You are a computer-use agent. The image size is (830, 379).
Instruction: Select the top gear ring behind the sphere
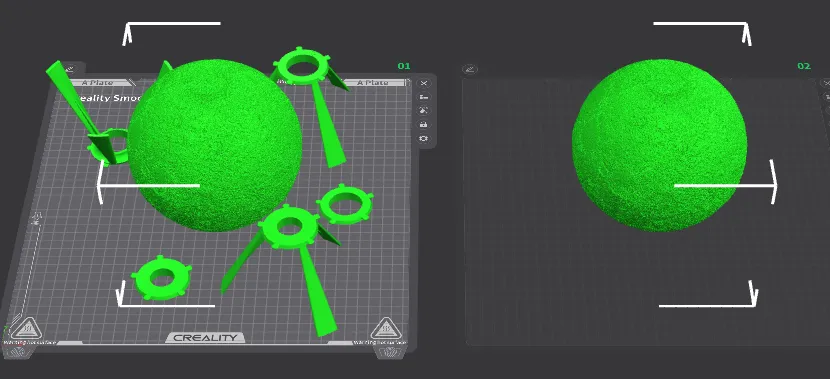click(302, 66)
